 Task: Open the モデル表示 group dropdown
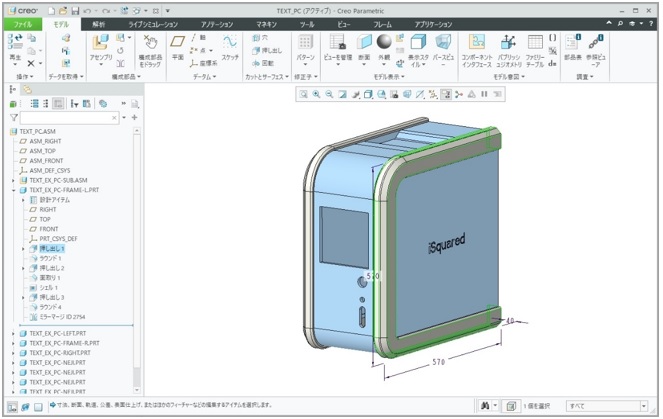tap(389, 77)
